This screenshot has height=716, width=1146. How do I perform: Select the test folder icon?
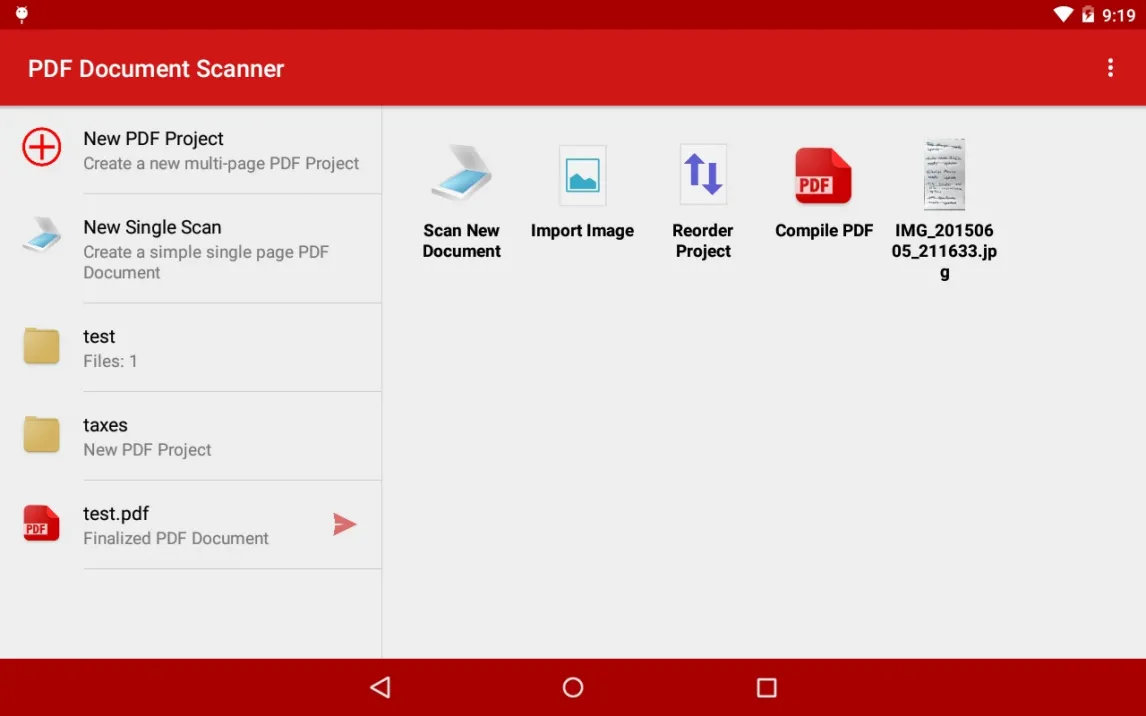(x=42, y=347)
